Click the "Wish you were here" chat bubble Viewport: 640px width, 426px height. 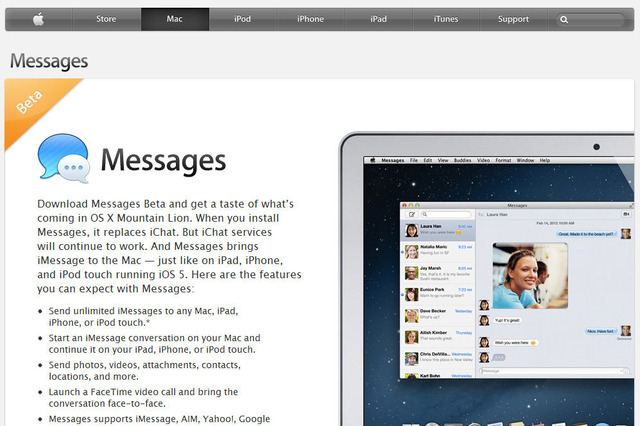point(514,343)
